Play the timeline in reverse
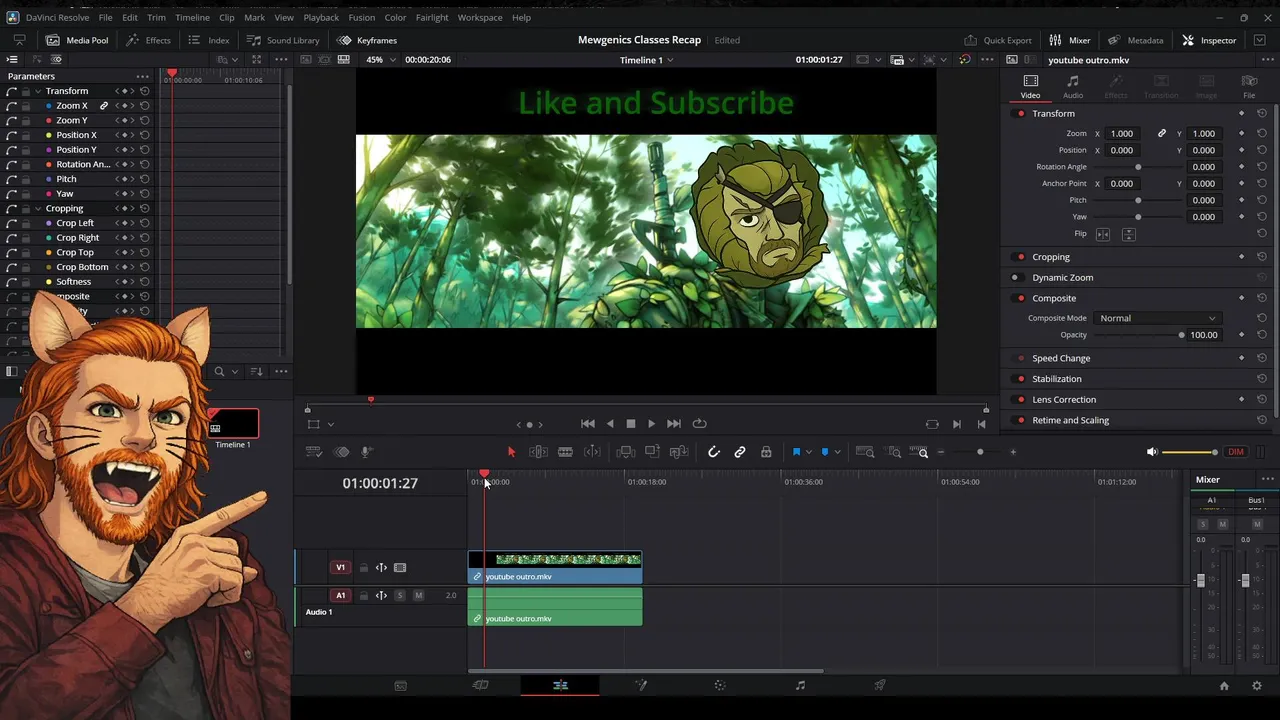 (x=610, y=424)
